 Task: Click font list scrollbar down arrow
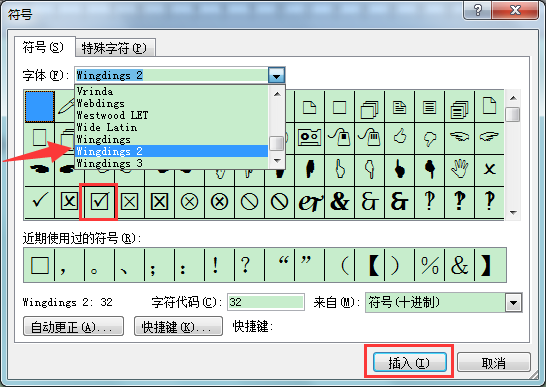coord(277,161)
